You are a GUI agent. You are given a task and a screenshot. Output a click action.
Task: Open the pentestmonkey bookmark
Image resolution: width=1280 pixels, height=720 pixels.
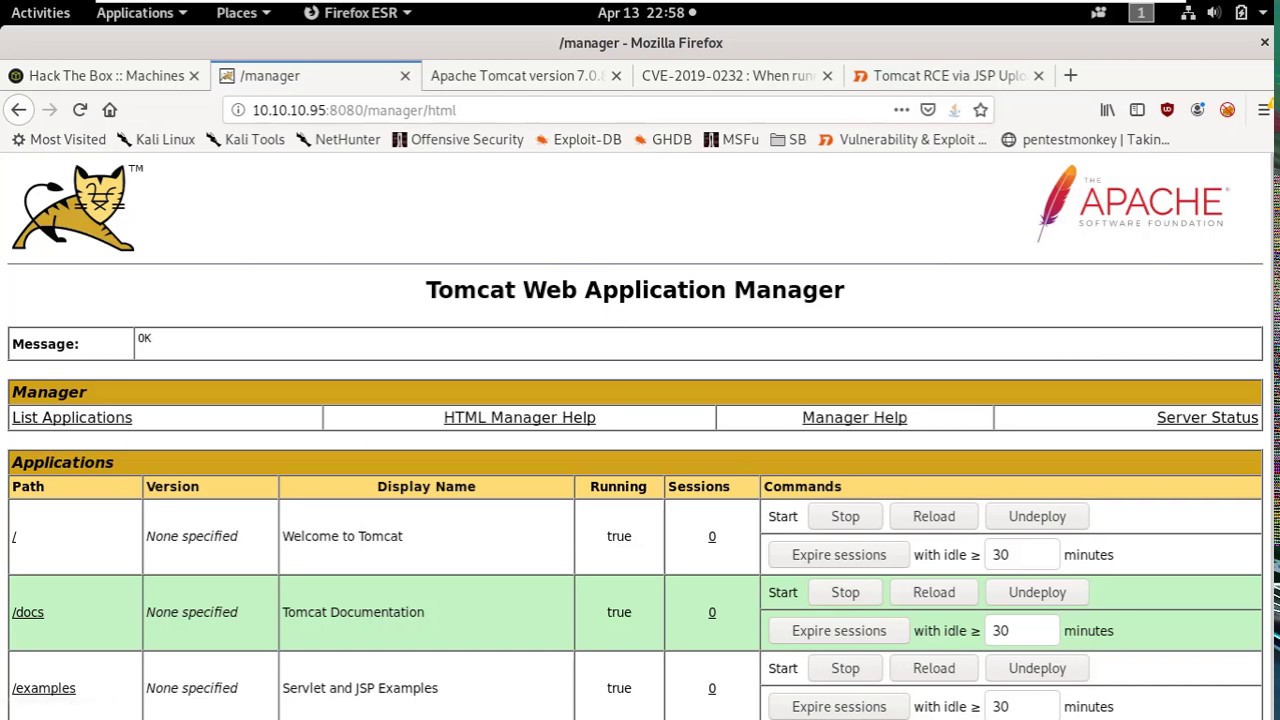(1085, 140)
